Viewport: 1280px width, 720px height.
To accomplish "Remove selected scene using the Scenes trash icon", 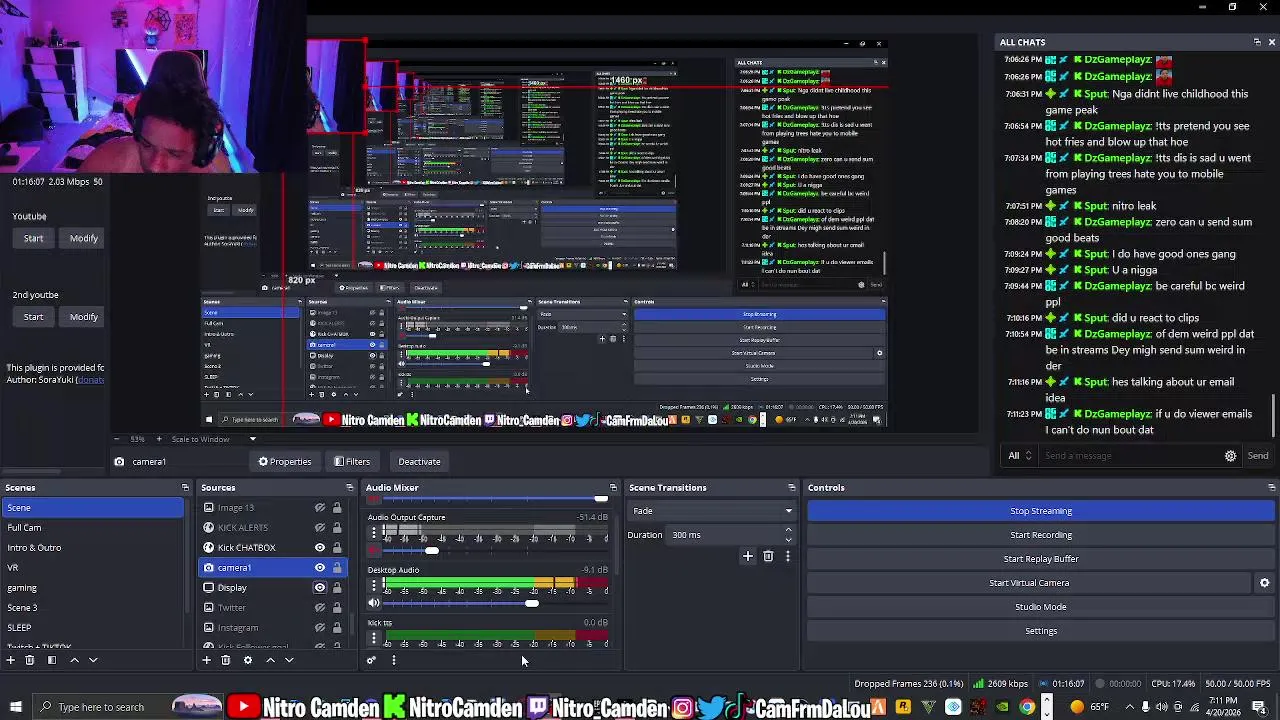I will tap(29, 660).
